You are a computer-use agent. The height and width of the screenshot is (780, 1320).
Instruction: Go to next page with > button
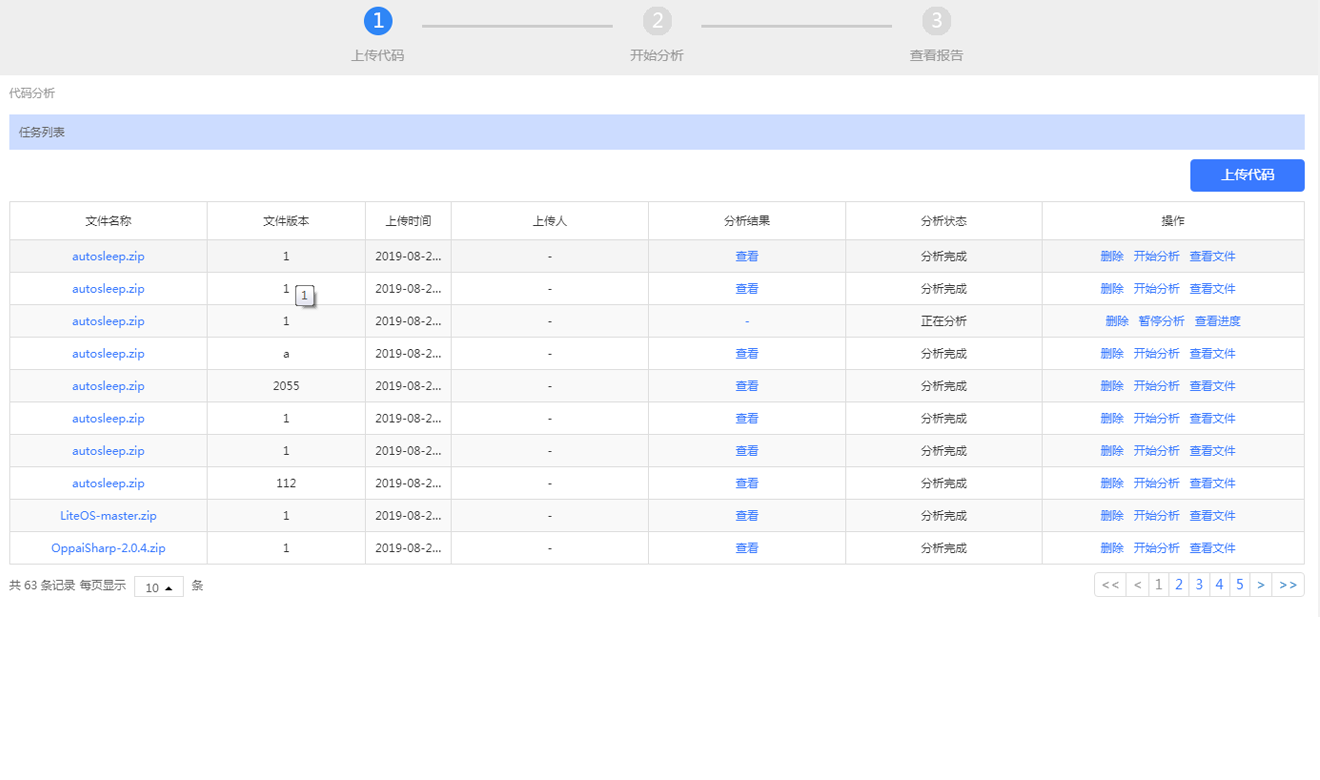point(1261,585)
